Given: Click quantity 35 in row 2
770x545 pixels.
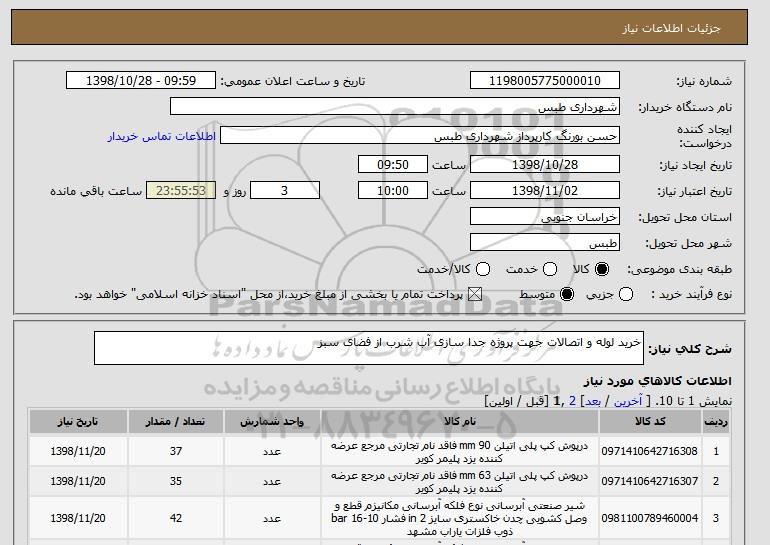Looking at the screenshot, I should (x=176, y=481).
